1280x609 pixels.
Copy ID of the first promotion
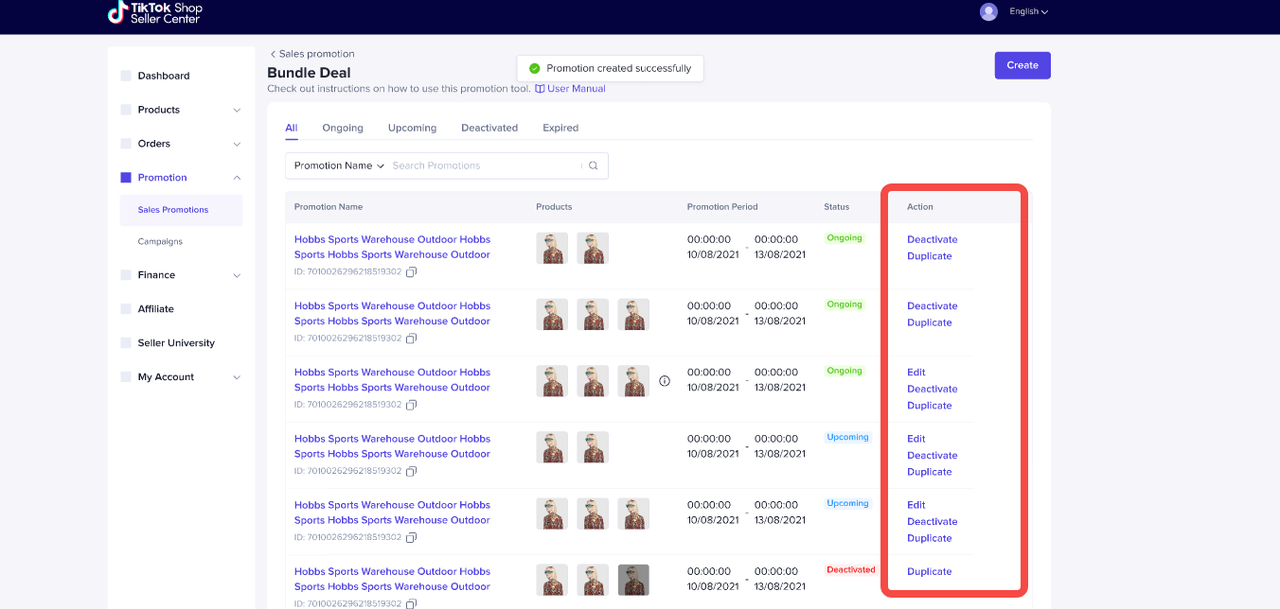(x=411, y=272)
